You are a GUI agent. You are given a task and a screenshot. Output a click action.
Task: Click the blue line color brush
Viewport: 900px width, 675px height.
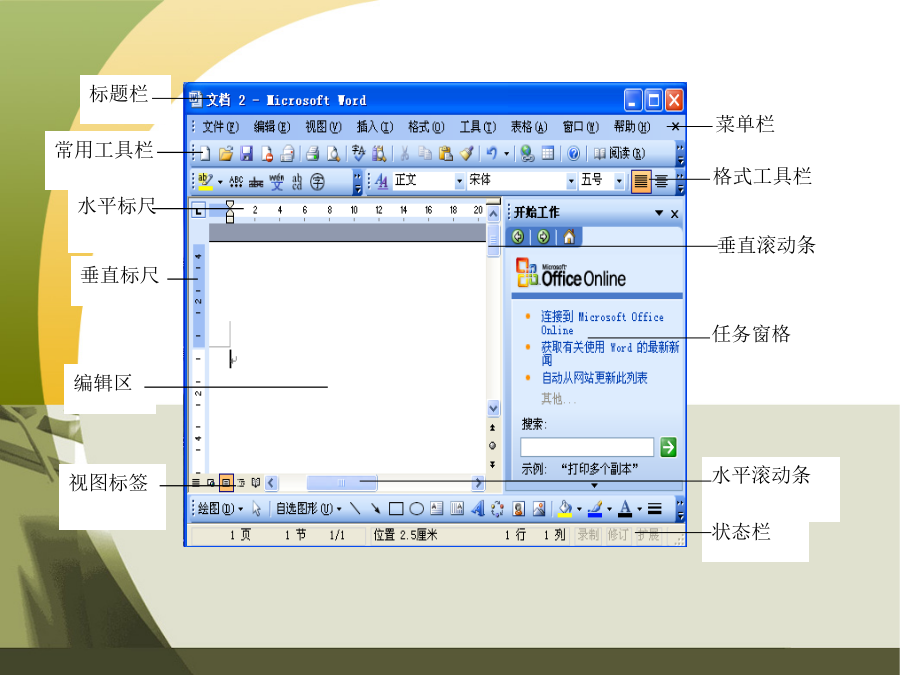click(x=595, y=508)
